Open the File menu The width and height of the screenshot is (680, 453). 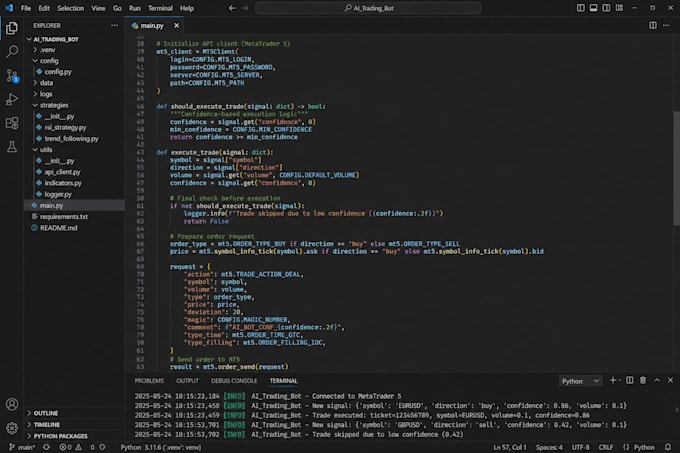(26, 8)
